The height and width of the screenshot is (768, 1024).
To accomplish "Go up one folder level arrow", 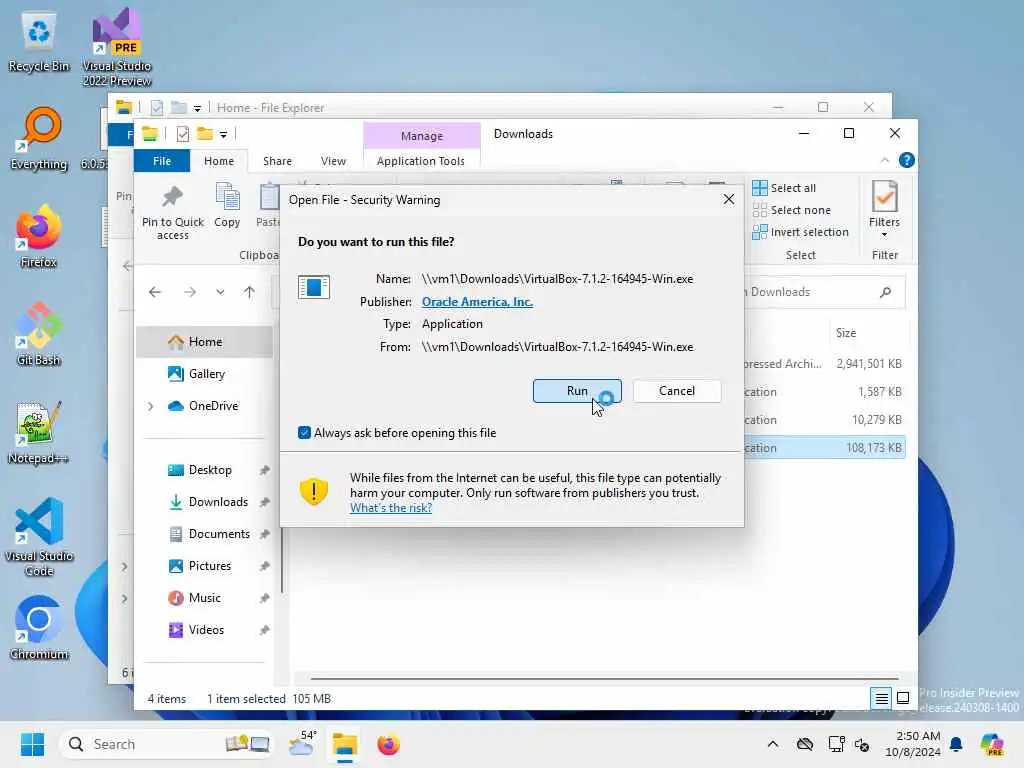I will pos(249,292).
